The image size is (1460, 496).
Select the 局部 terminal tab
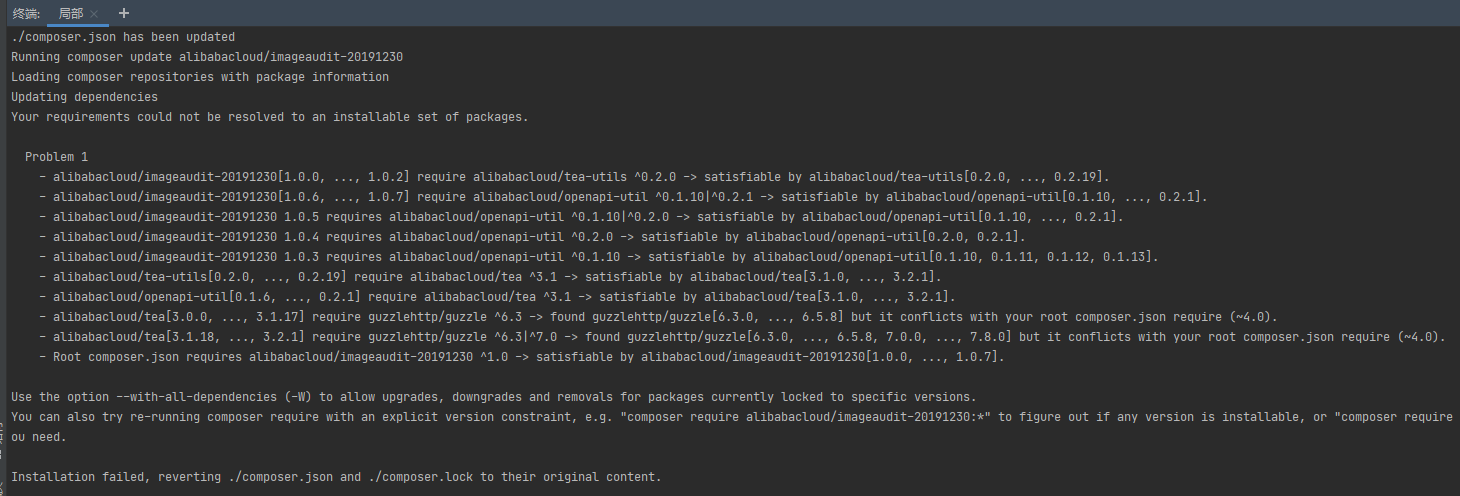click(x=70, y=13)
